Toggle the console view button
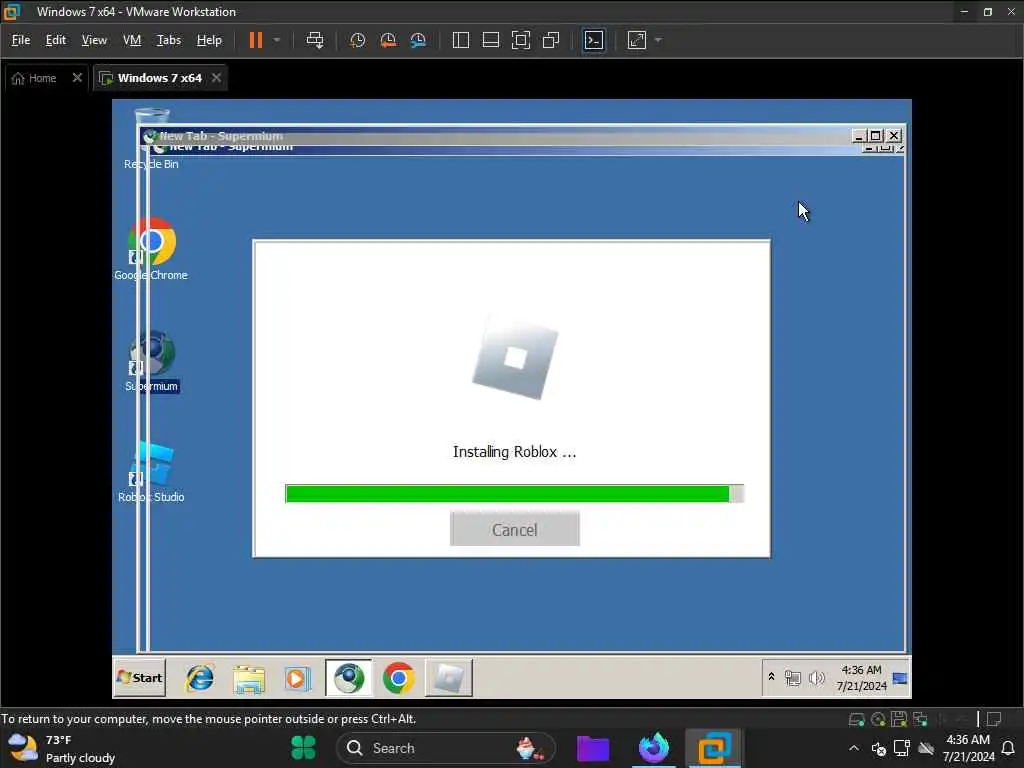The height and width of the screenshot is (768, 1024). click(x=594, y=40)
